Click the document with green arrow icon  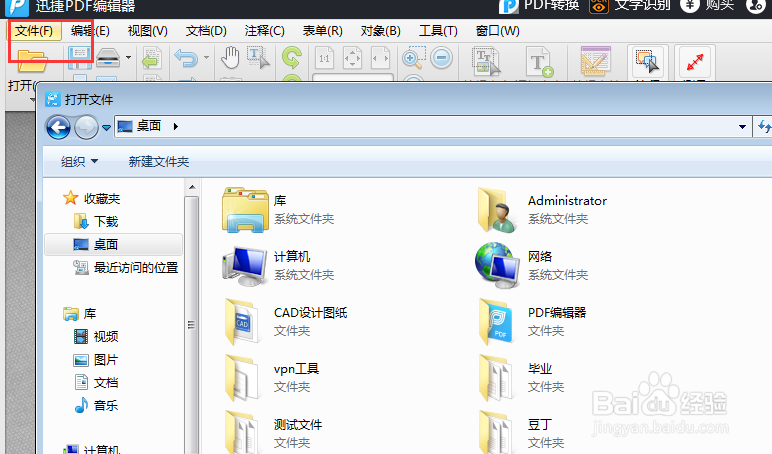152,58
